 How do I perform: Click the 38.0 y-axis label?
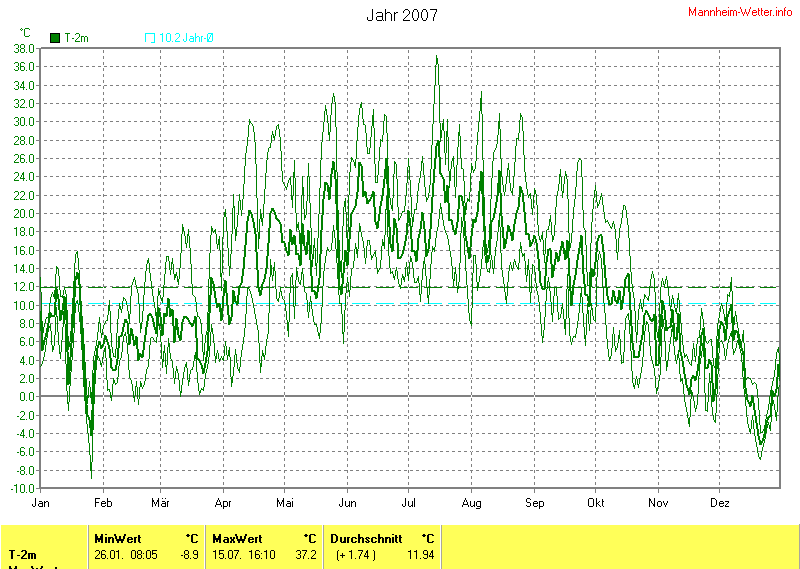pos(24,48)
